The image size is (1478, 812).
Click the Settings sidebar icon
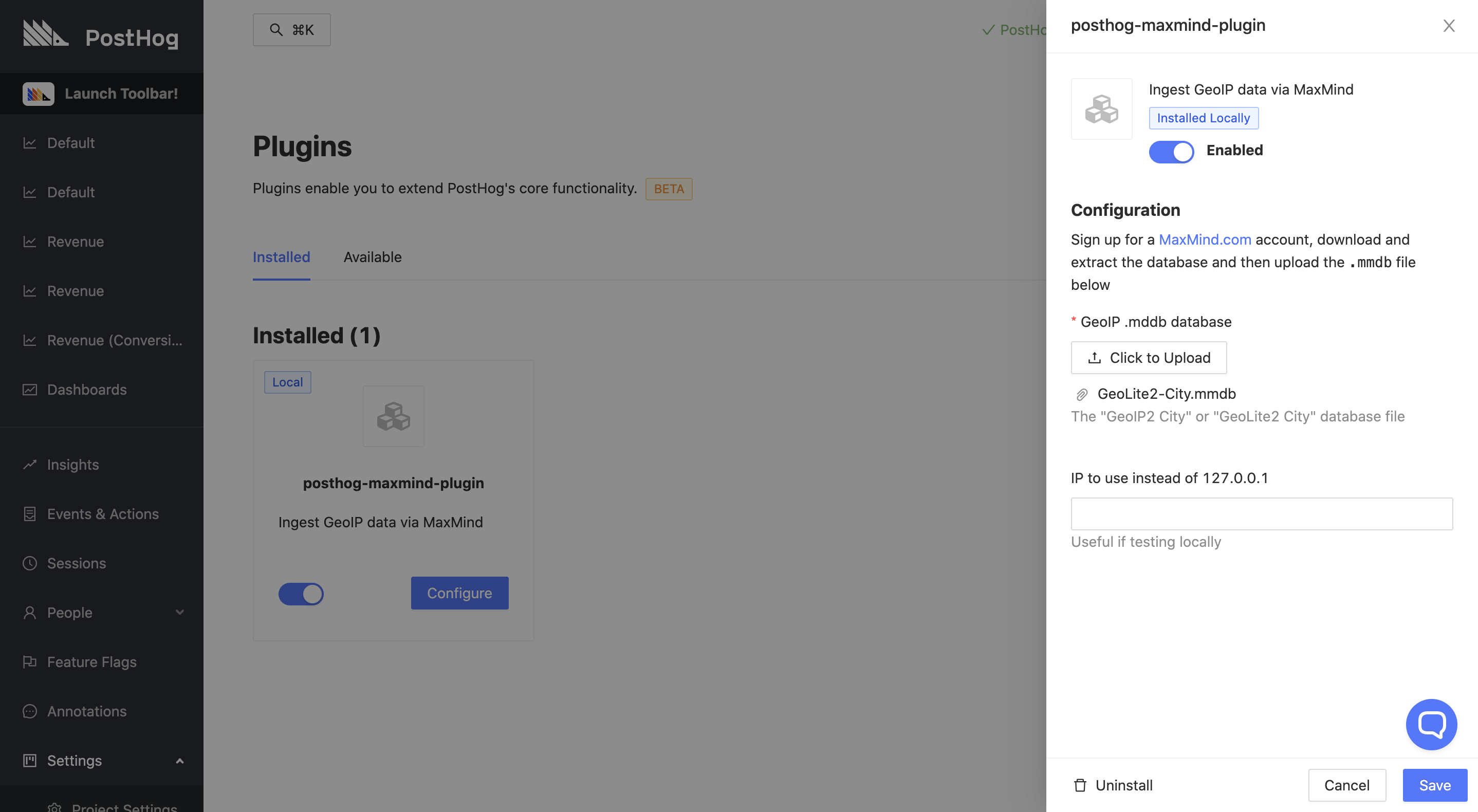[30, 761]
